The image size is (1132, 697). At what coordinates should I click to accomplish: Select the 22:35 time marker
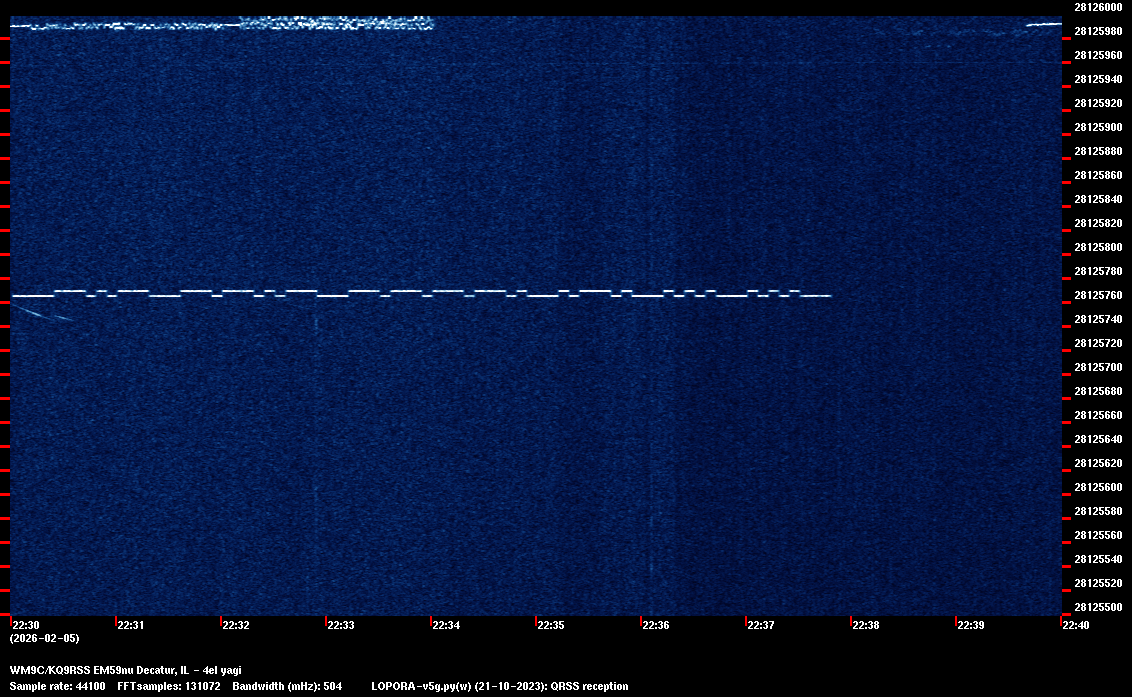tap(550, 625)
